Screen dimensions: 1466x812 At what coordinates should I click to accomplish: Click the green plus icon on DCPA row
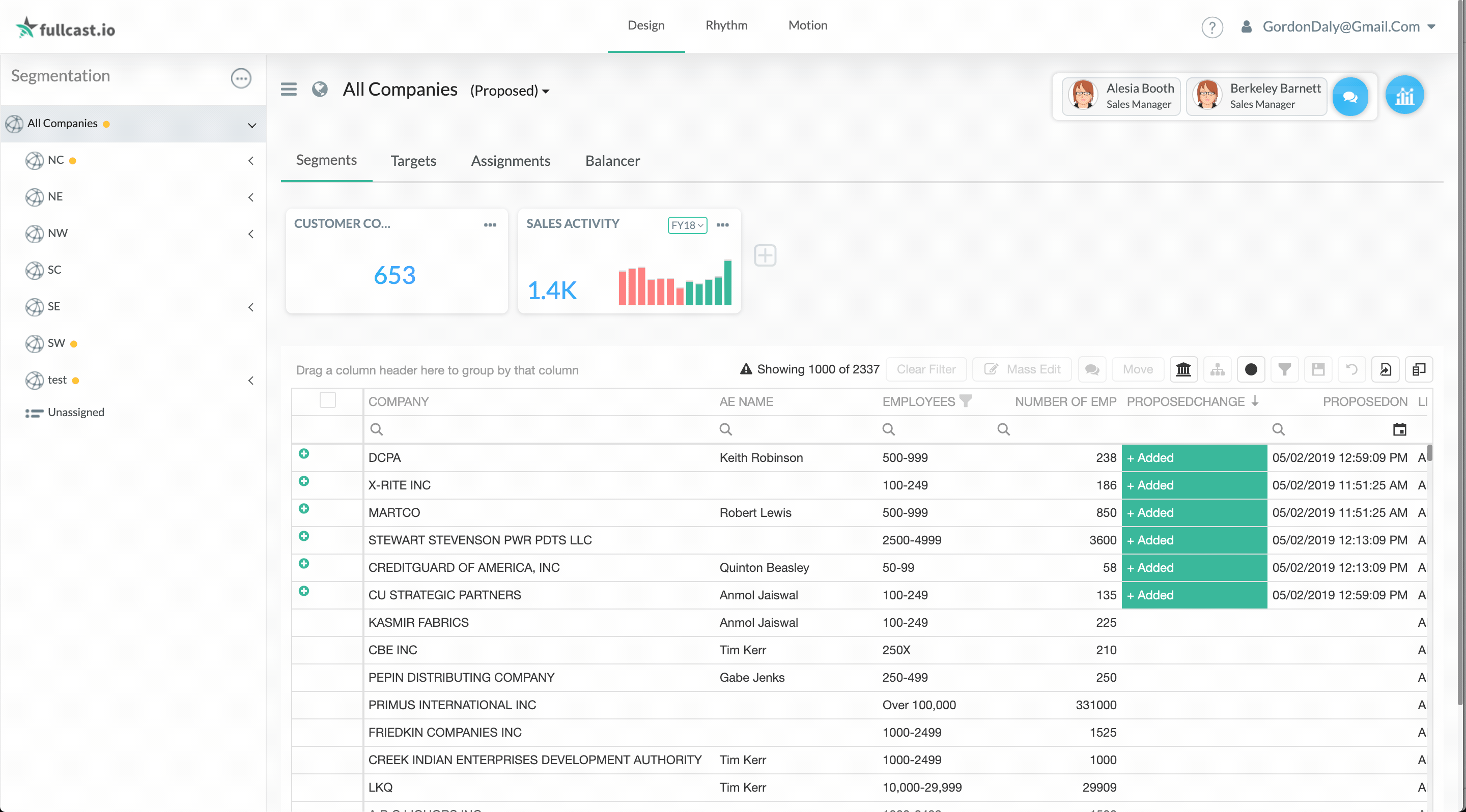coord(304,453)
